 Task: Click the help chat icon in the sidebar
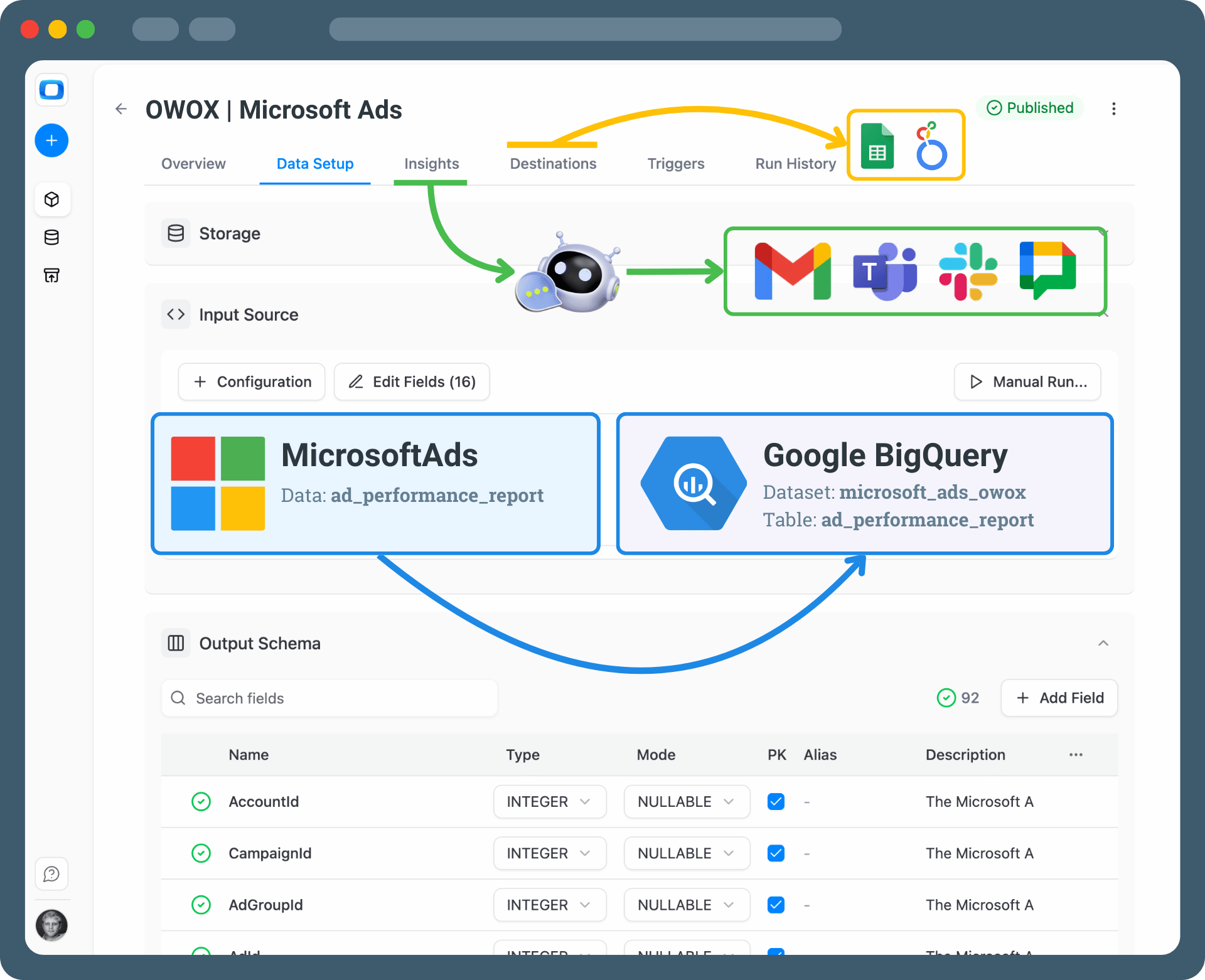[x=51, y=873]
